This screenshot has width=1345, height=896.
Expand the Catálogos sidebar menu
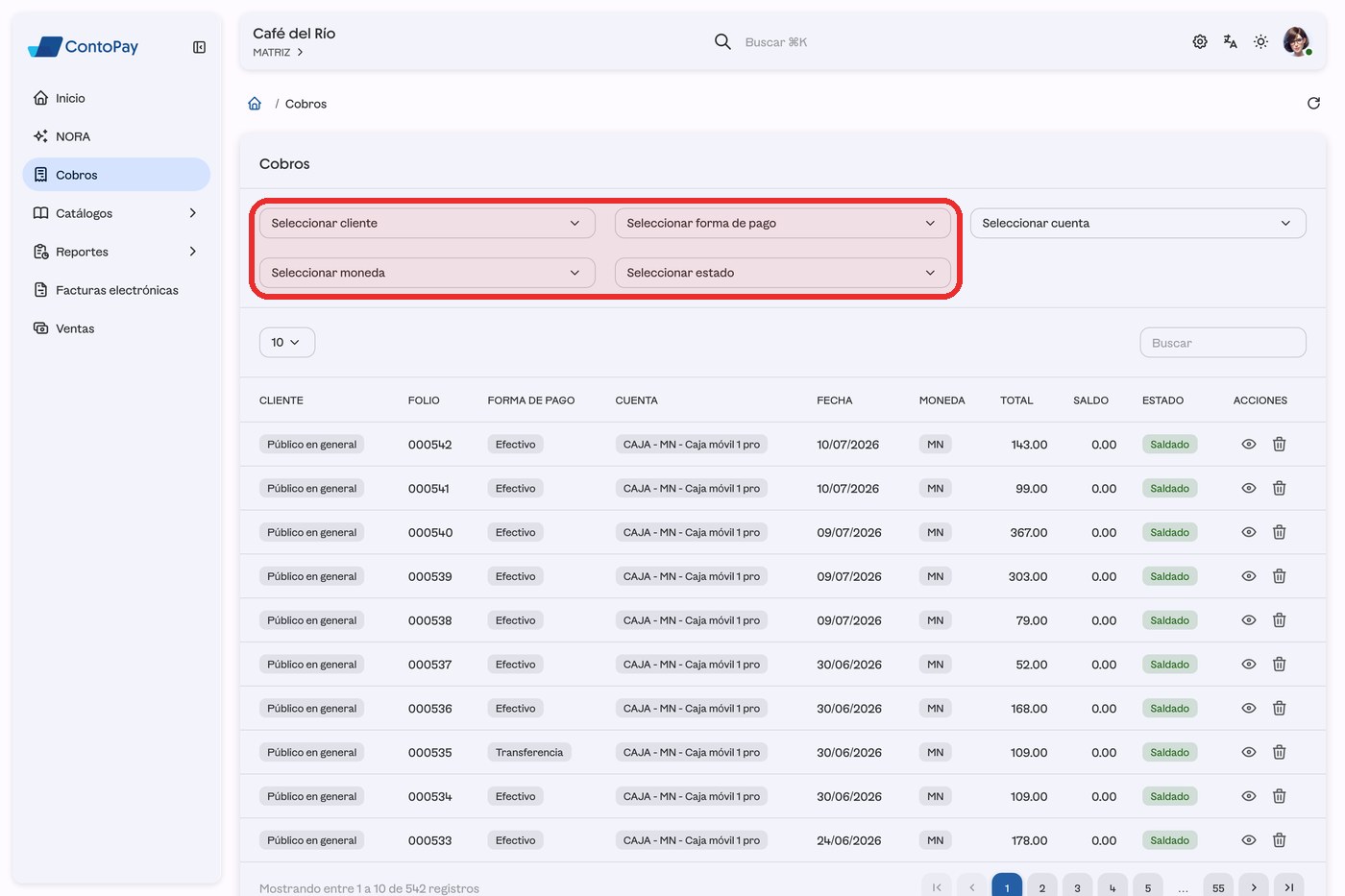116,213
